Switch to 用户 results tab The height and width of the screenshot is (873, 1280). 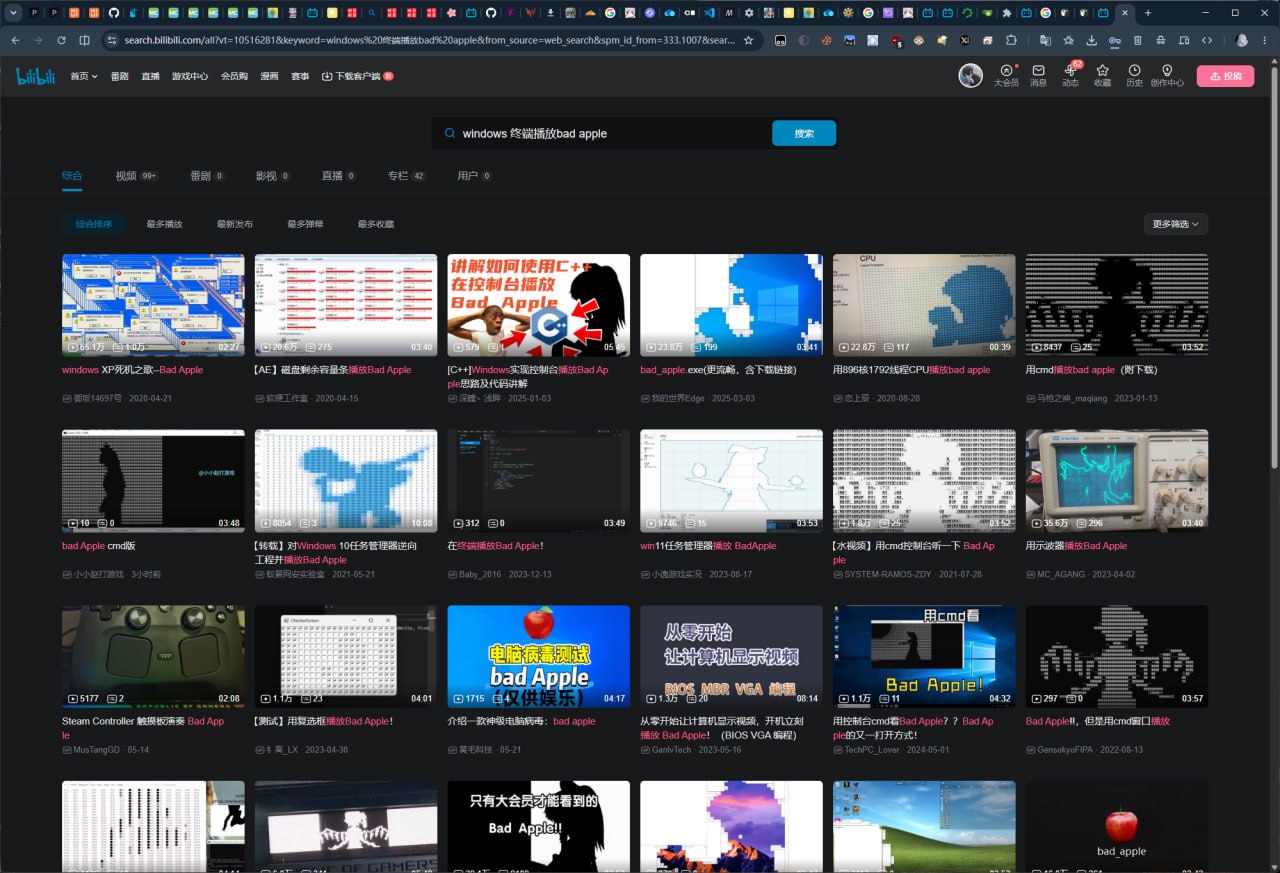tap(475, 176)
